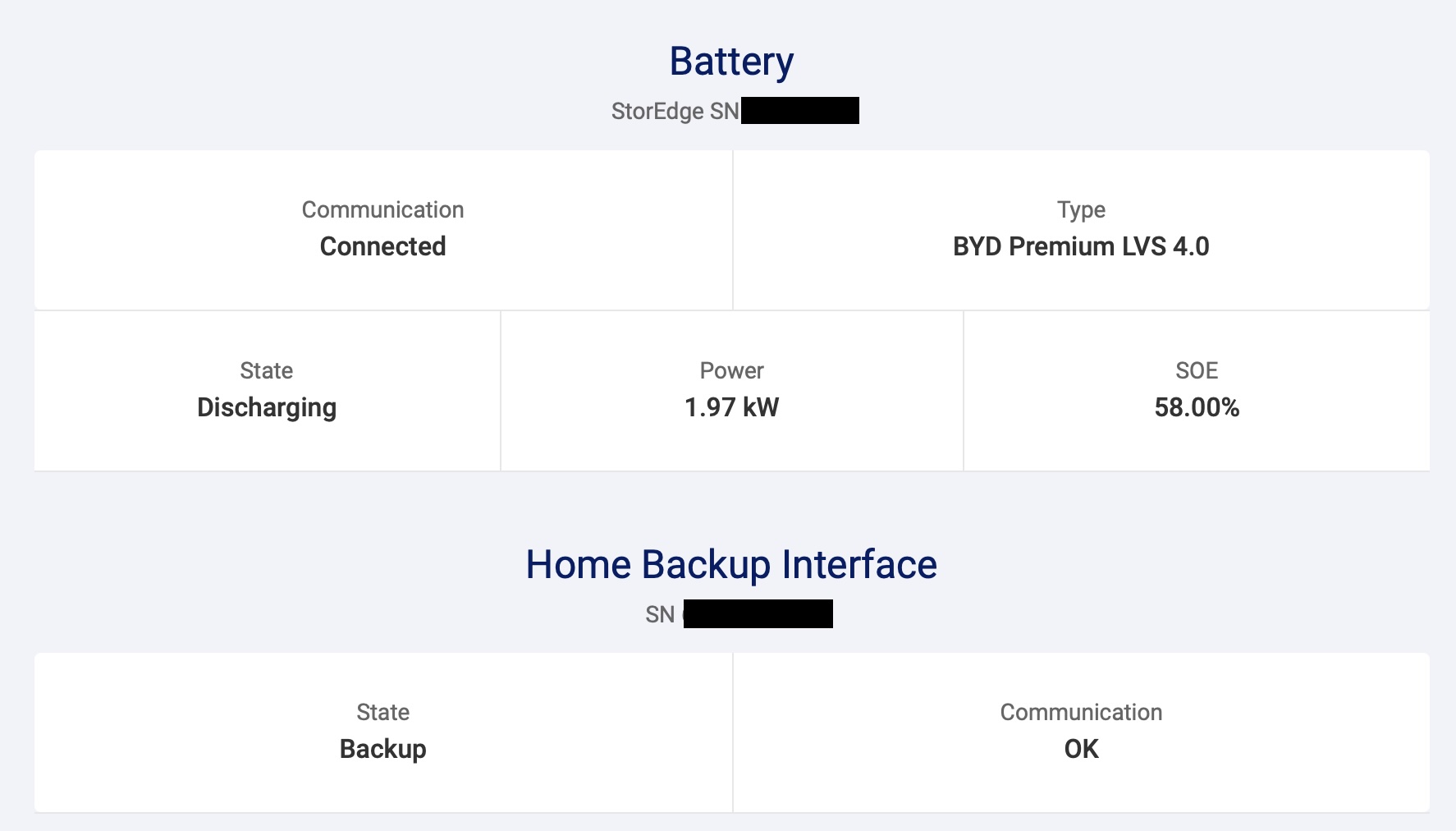Select the 1.97 kW power value

coord(731,407)
